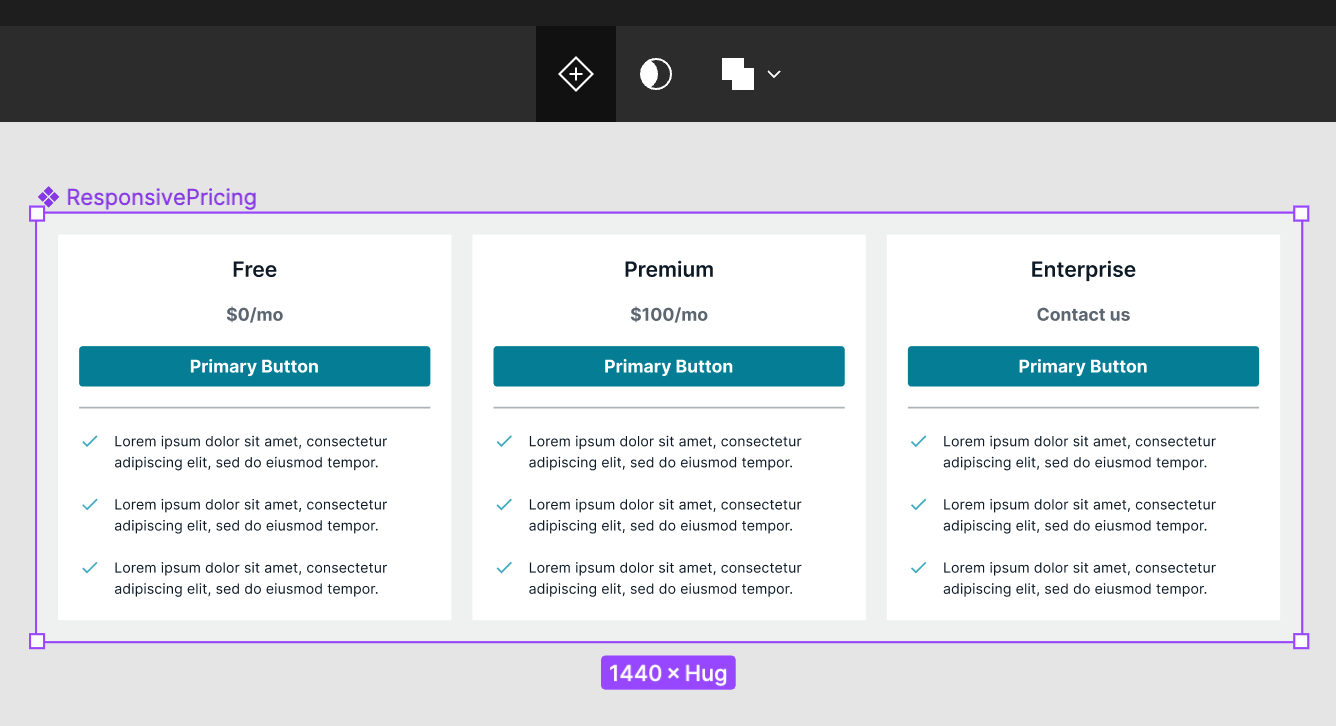Click the checkmark beside Free card's last feature
The image size is (1336, 726).
89,568
